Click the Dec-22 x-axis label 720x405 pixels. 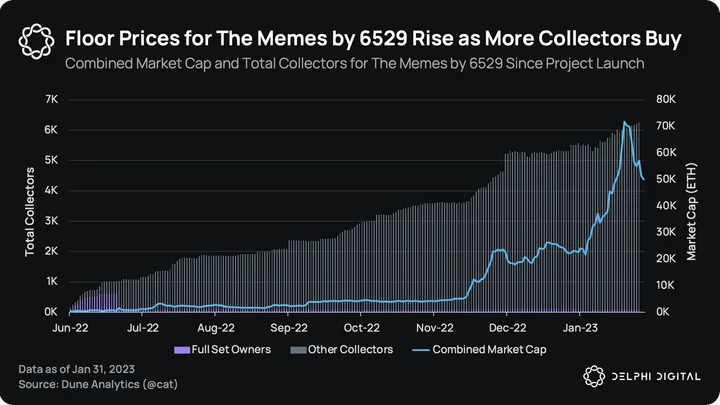click(507, 328)
